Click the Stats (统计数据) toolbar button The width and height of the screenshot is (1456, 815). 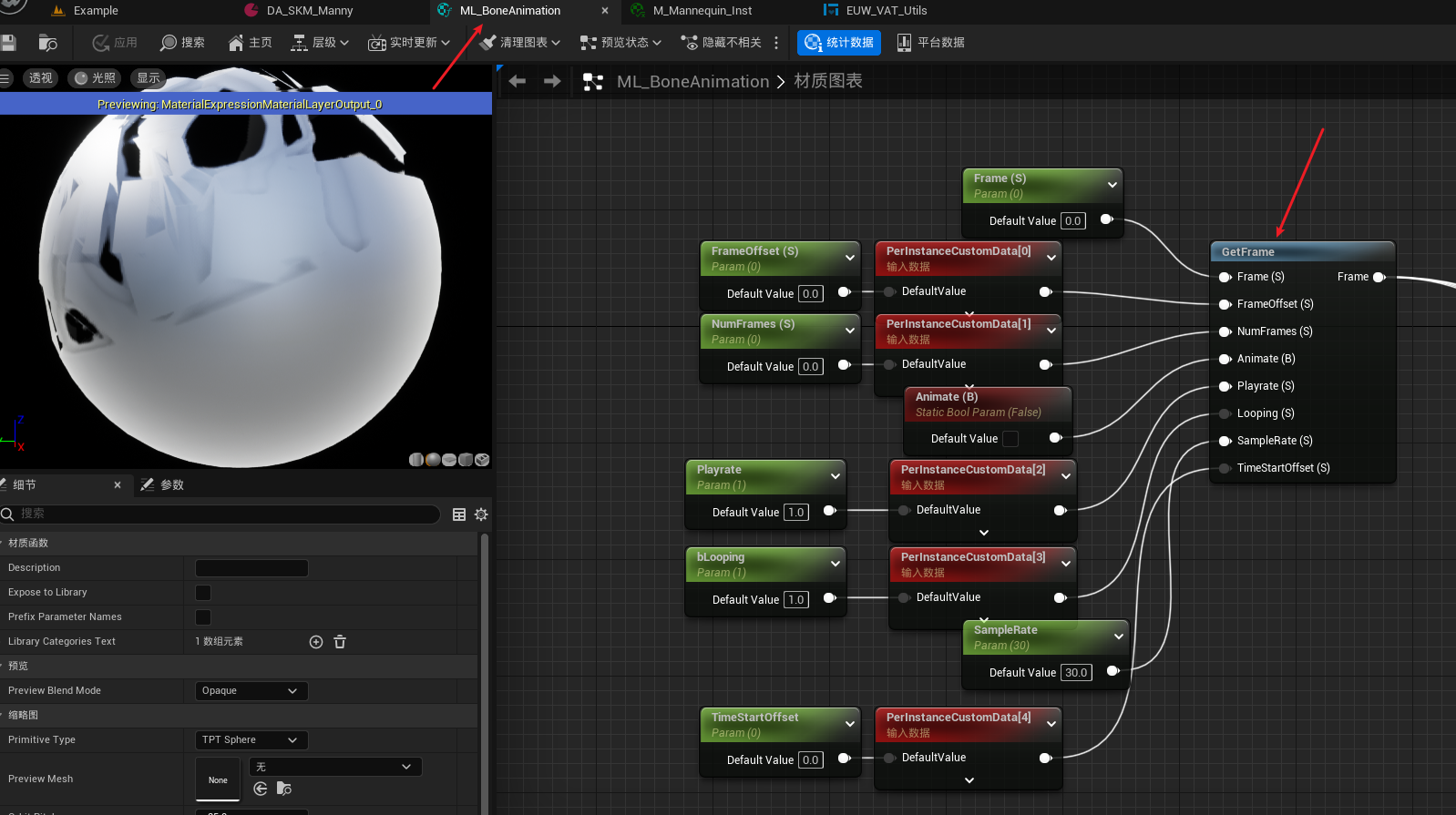839,43
